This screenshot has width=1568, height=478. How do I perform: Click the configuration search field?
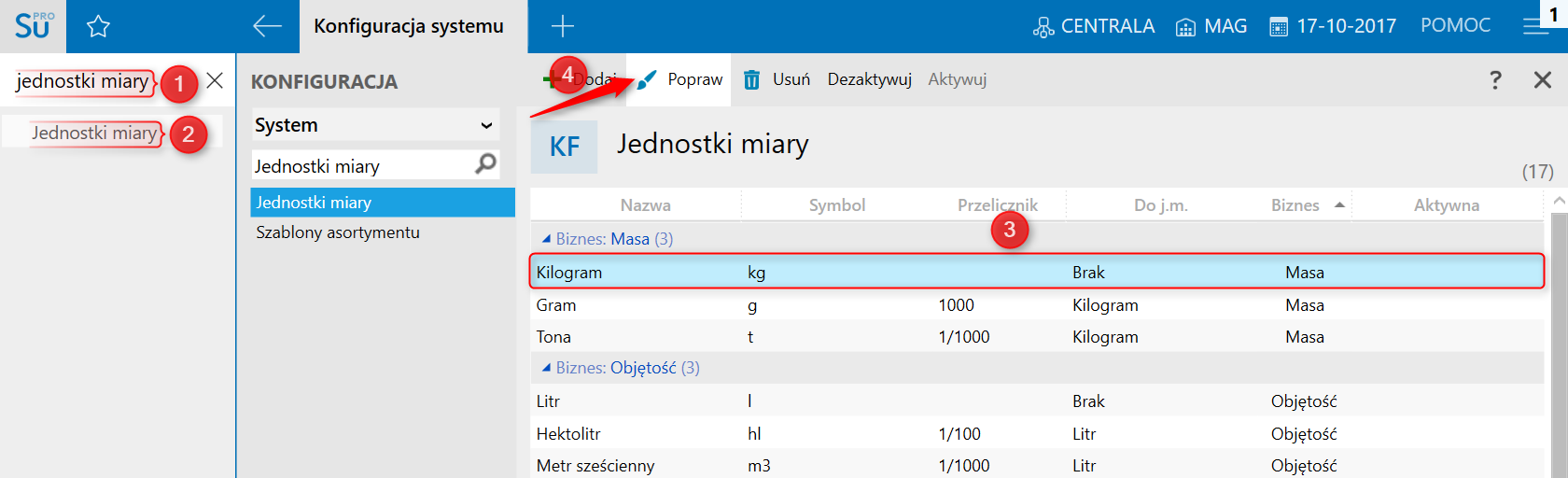[364, 165]
